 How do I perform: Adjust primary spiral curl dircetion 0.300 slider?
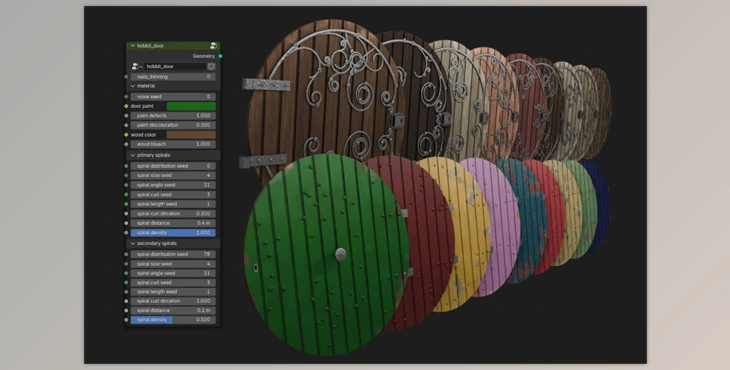pyautogui.click(x=173, y=214)
